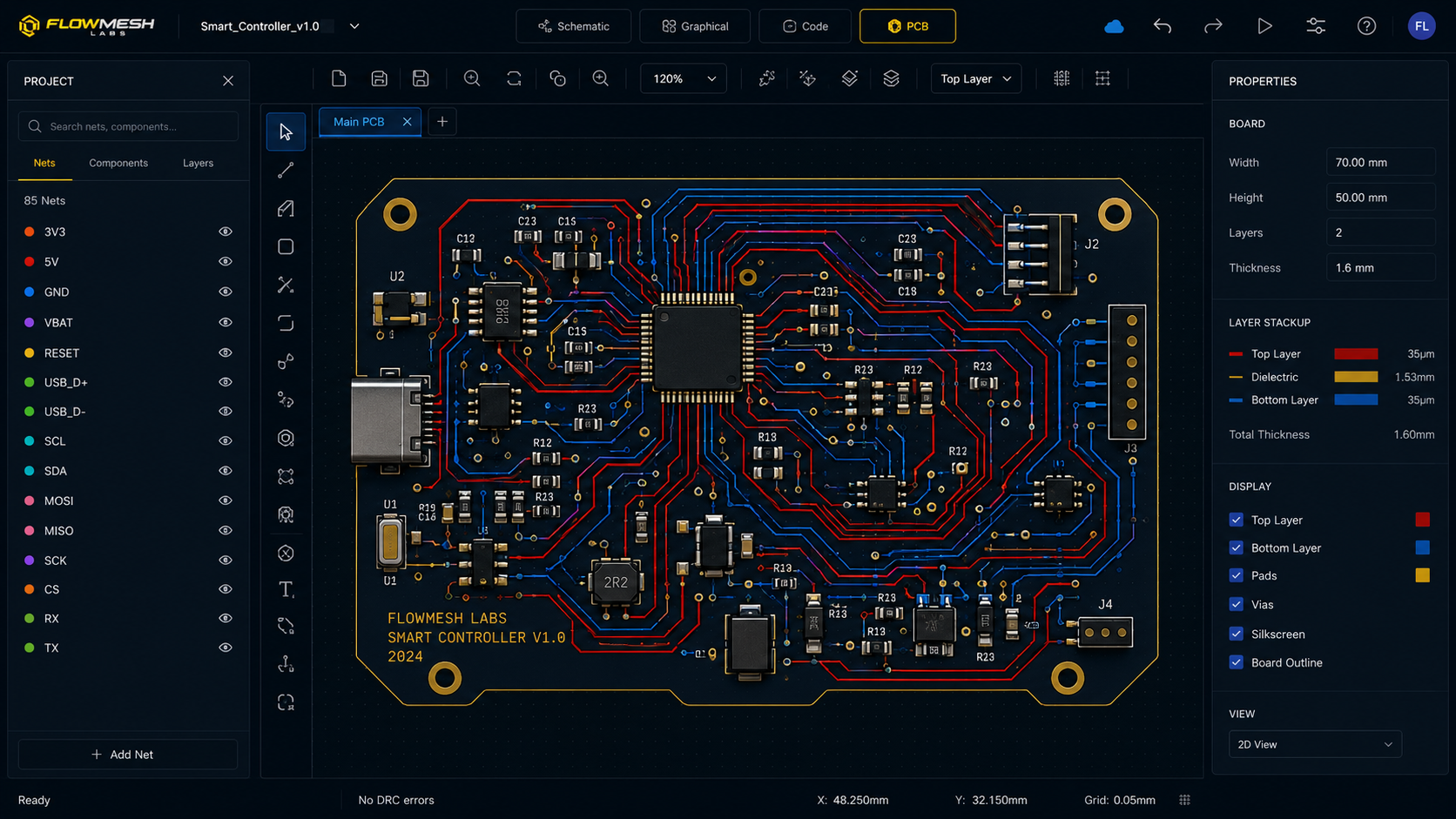Toggle the Silkscreen display checkbox
This screenshot has height=819, width=1456.
click(x=1236, y=634)
